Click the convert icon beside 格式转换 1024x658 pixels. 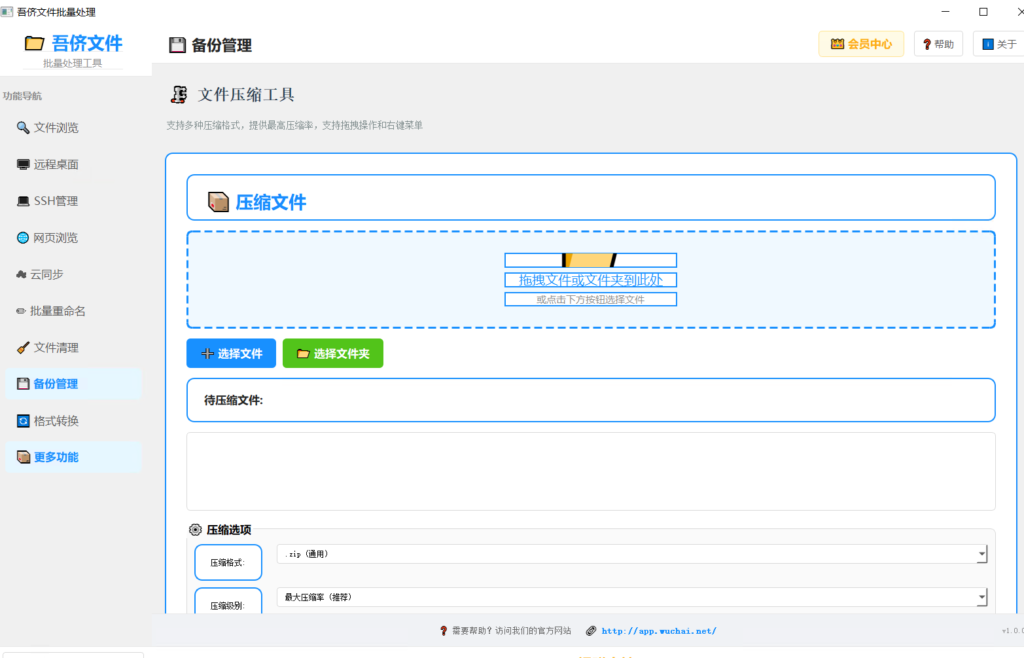23,420
